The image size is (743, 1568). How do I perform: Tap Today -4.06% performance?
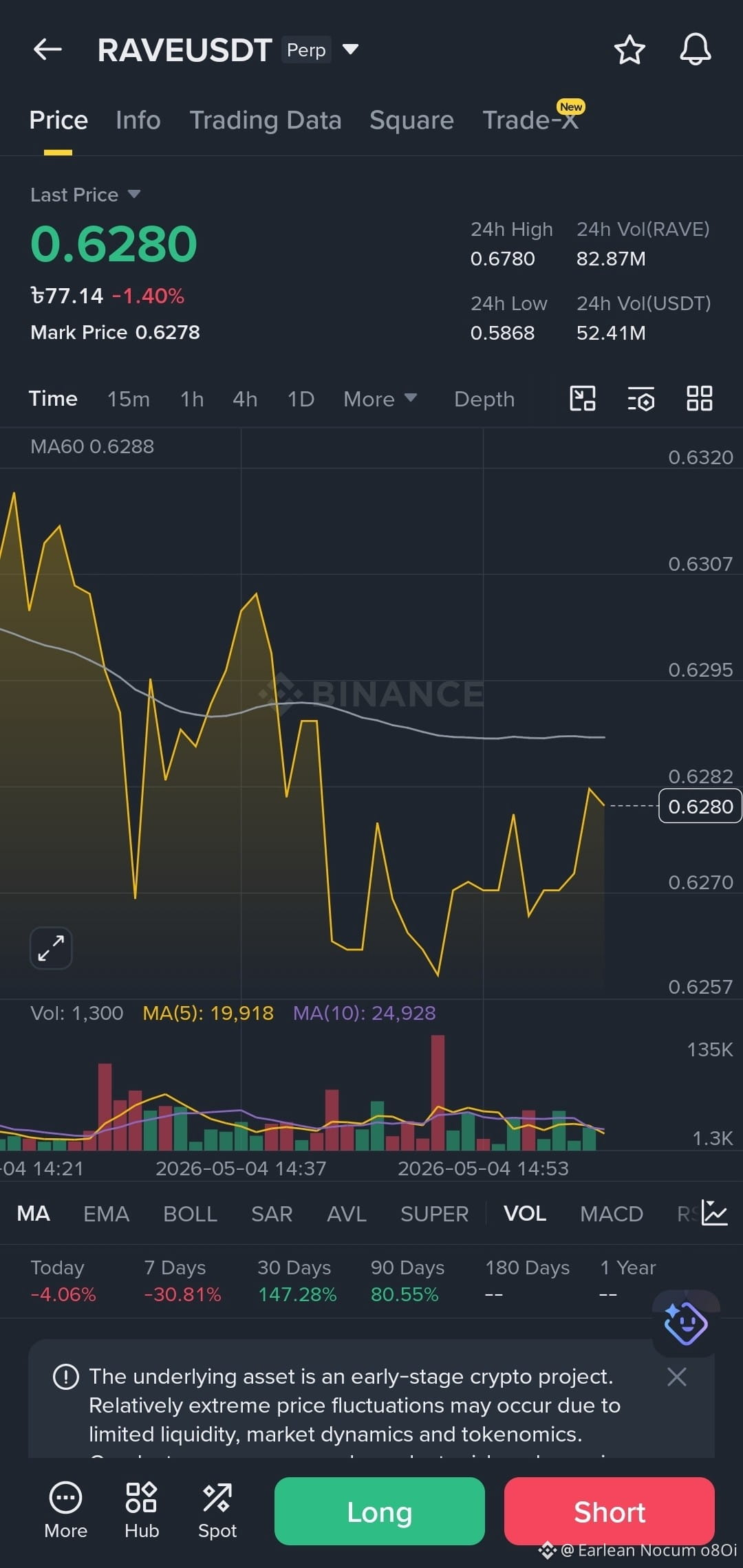63,1281
